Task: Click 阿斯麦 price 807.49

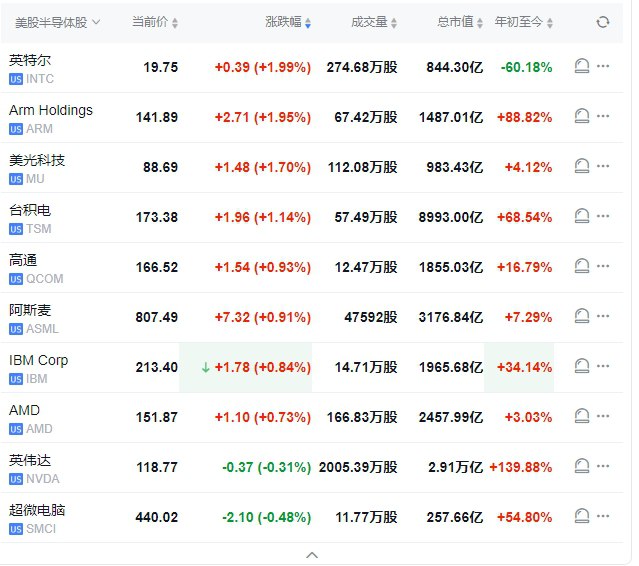Action: click(x=157, y=317)
